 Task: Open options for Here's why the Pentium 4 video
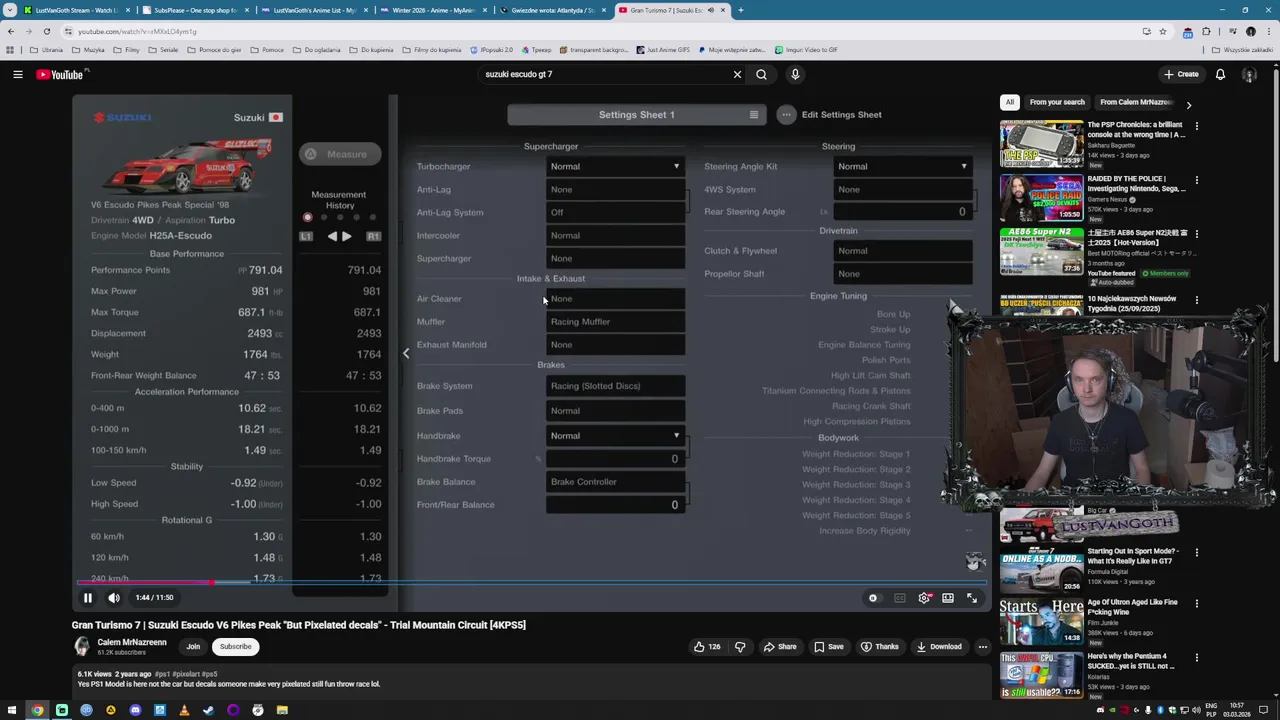click(x=1196, y=658)
